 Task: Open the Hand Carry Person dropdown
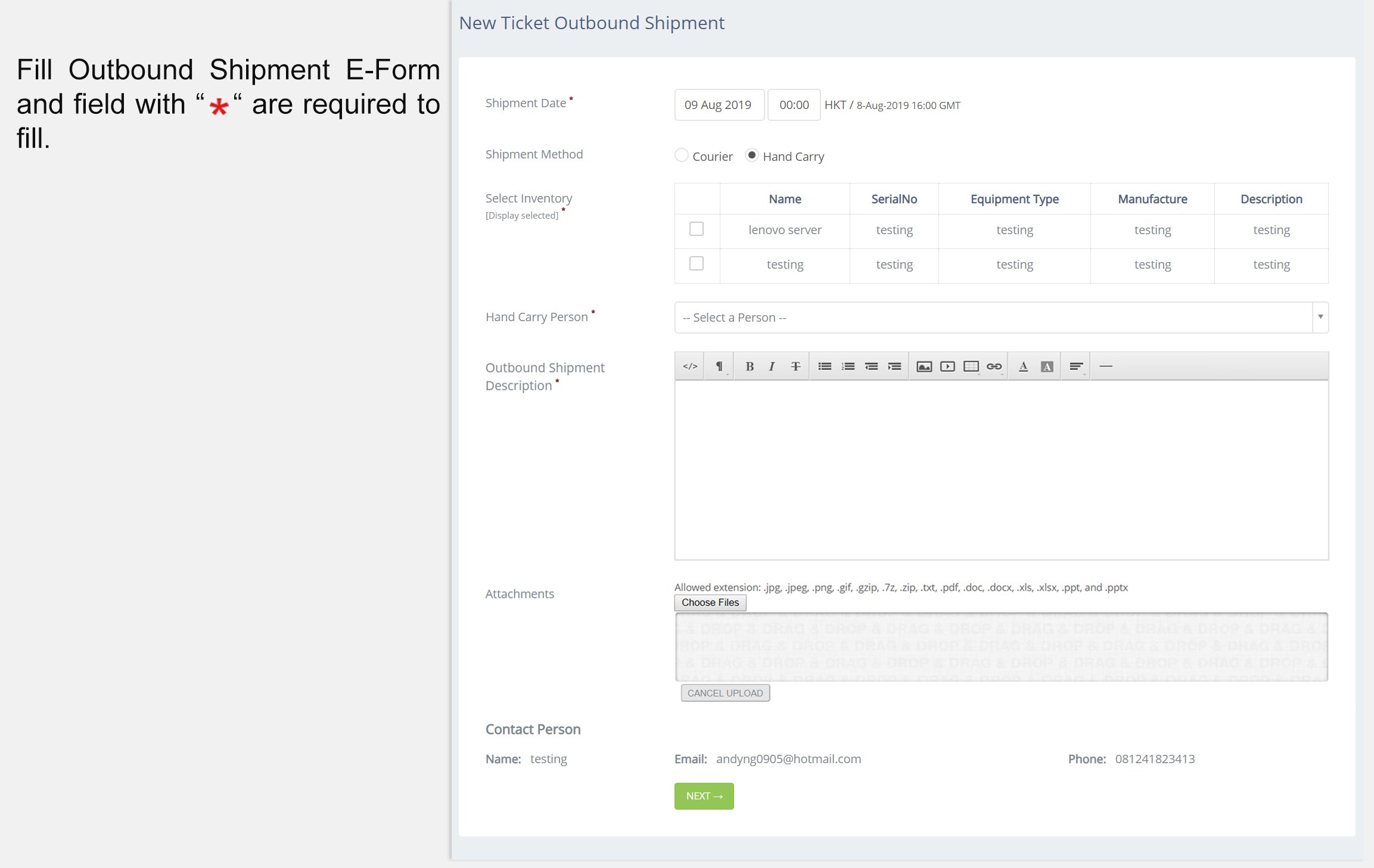[1001, 318]
